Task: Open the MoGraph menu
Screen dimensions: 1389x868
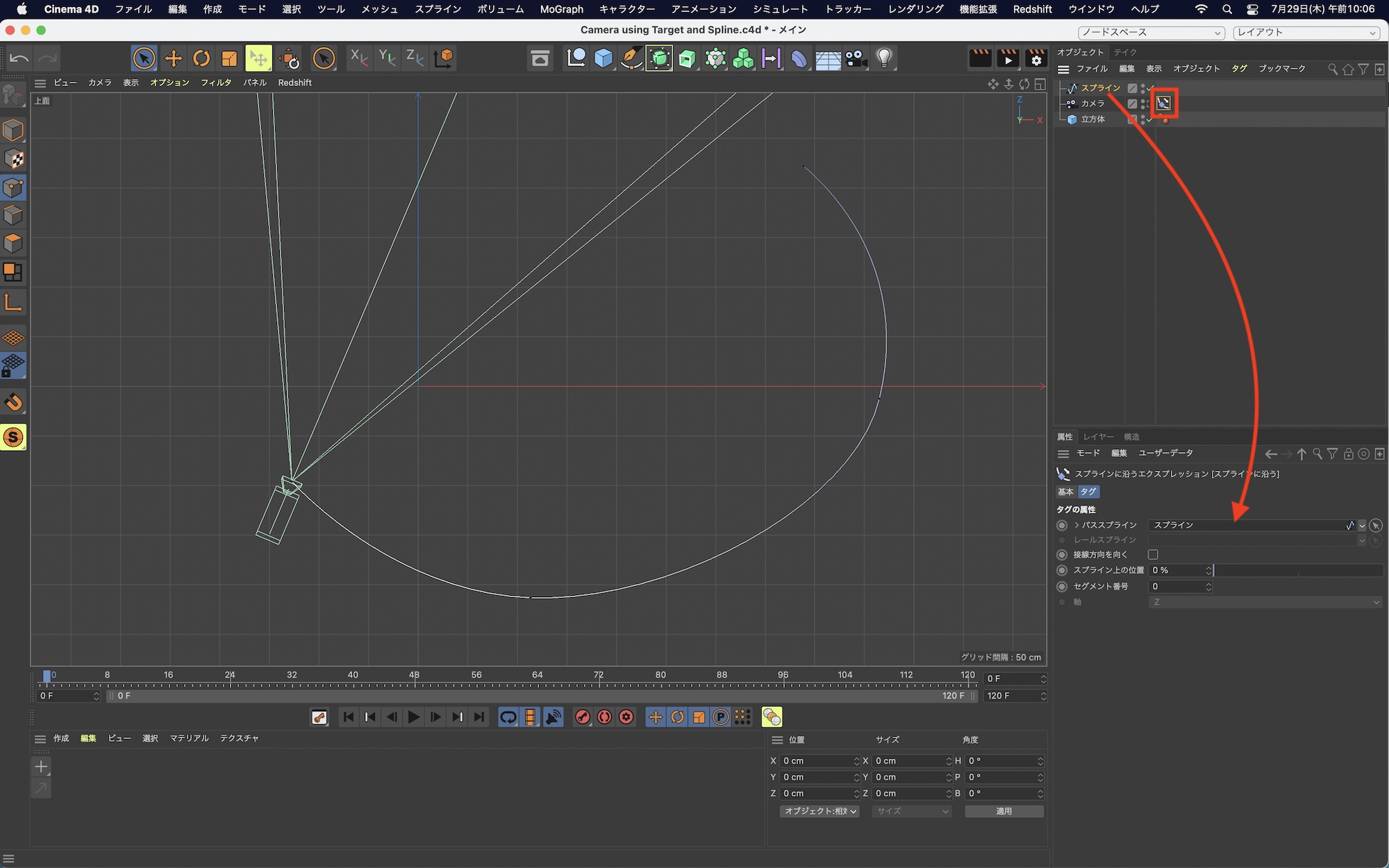Action: click(561, 9)
